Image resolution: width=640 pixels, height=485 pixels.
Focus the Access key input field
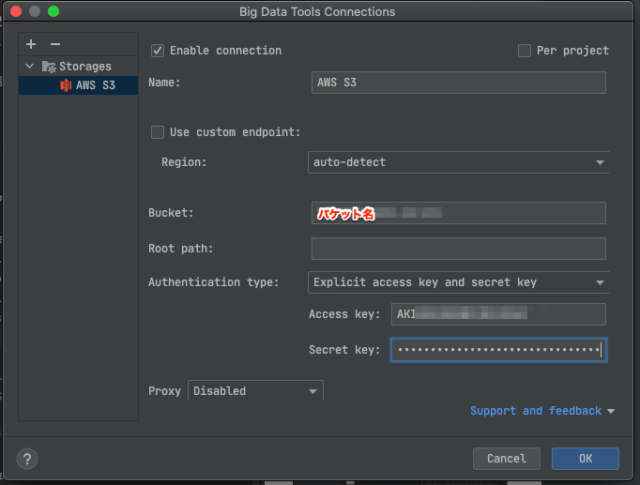[498, 314]
